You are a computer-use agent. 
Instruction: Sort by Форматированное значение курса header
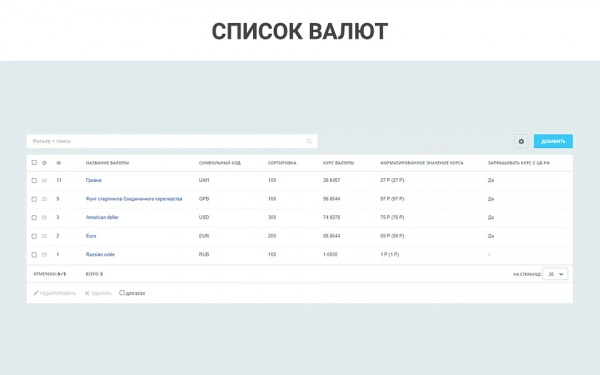coord(422,163)
